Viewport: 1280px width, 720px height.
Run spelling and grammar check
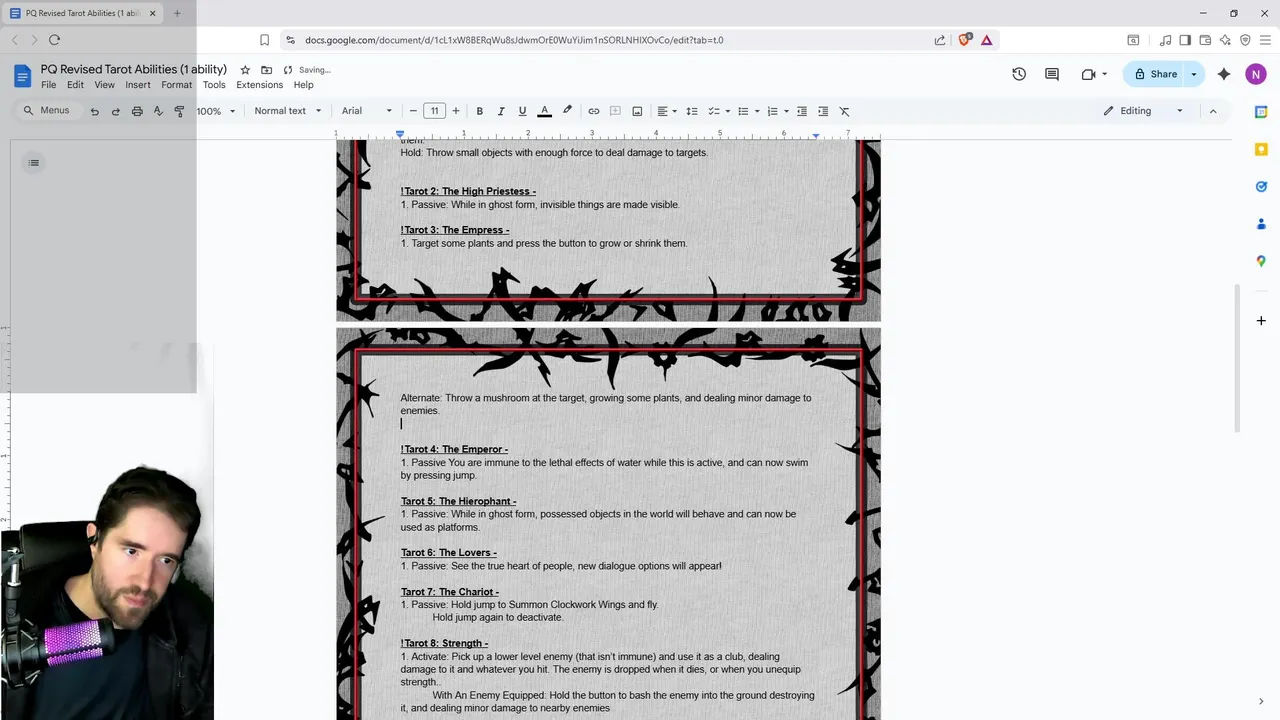tap(158, 111)
